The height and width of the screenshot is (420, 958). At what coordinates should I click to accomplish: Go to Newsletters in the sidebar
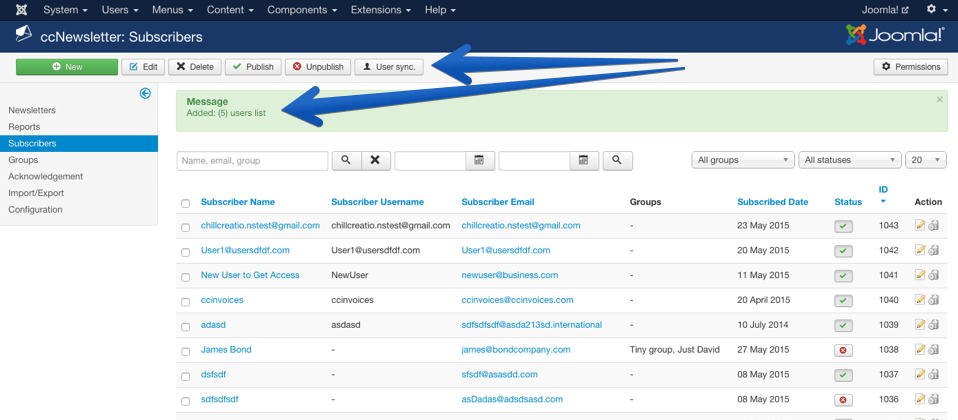coord(32,110)
